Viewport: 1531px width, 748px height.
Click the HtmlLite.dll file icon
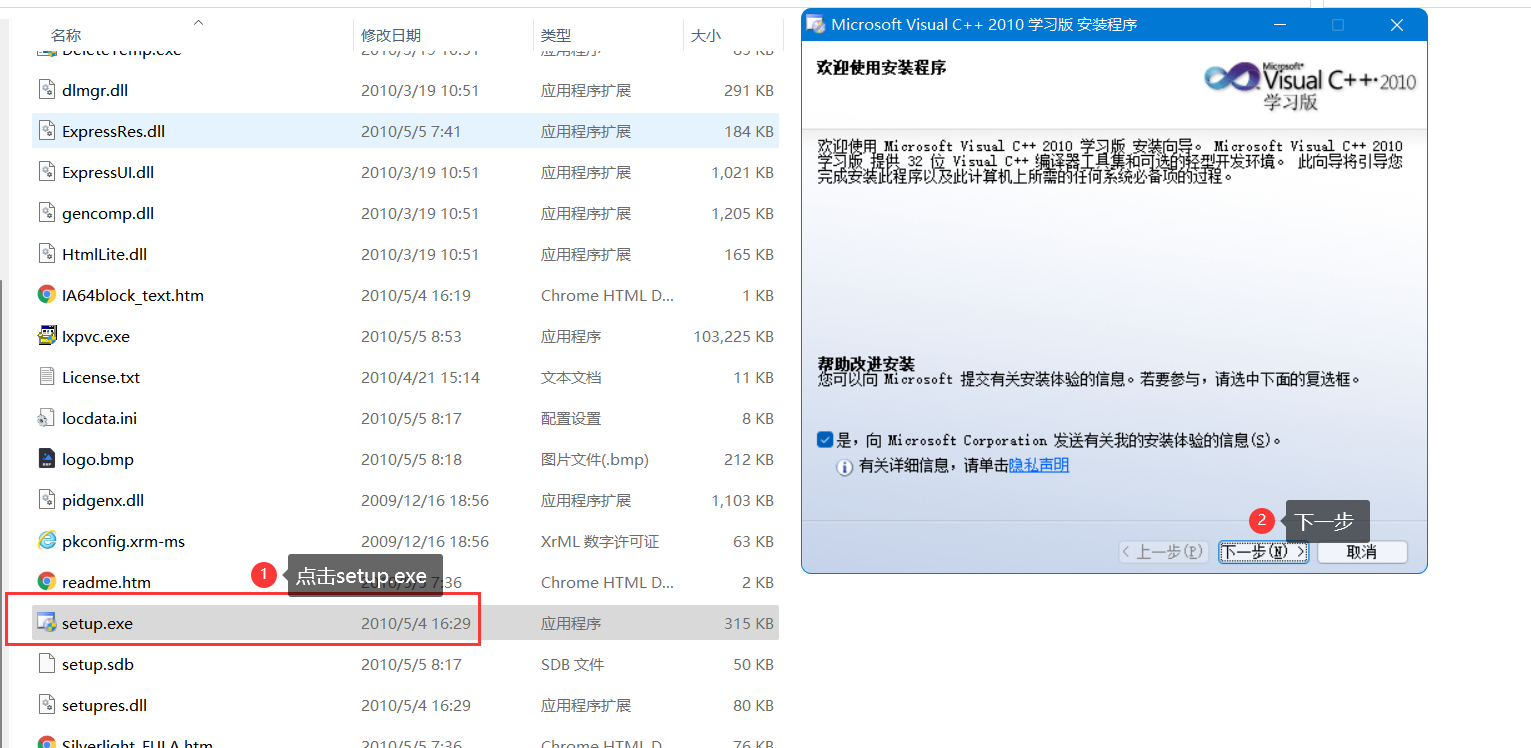[x=46, y=254]
